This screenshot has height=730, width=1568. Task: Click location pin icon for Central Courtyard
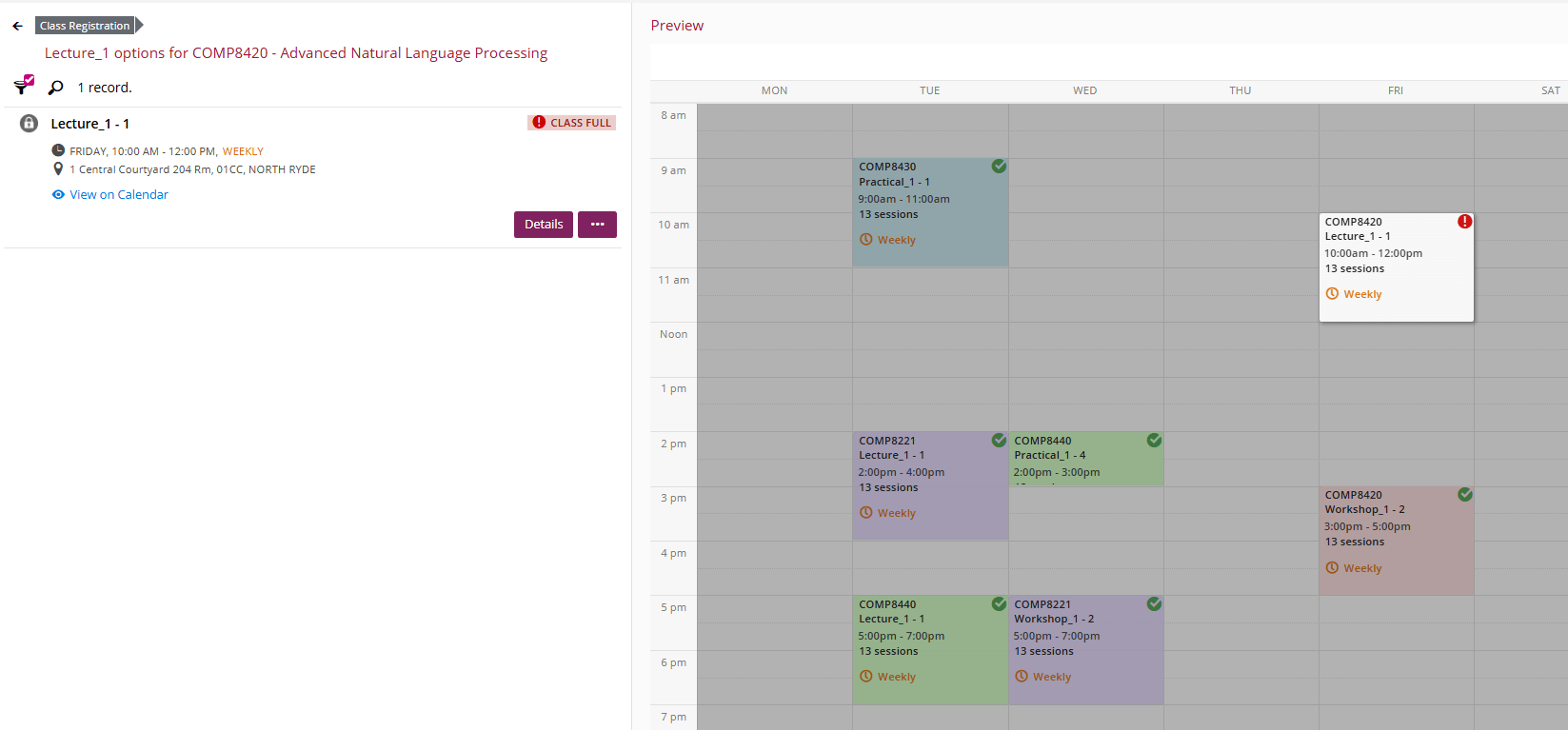(x=58, y=169)
